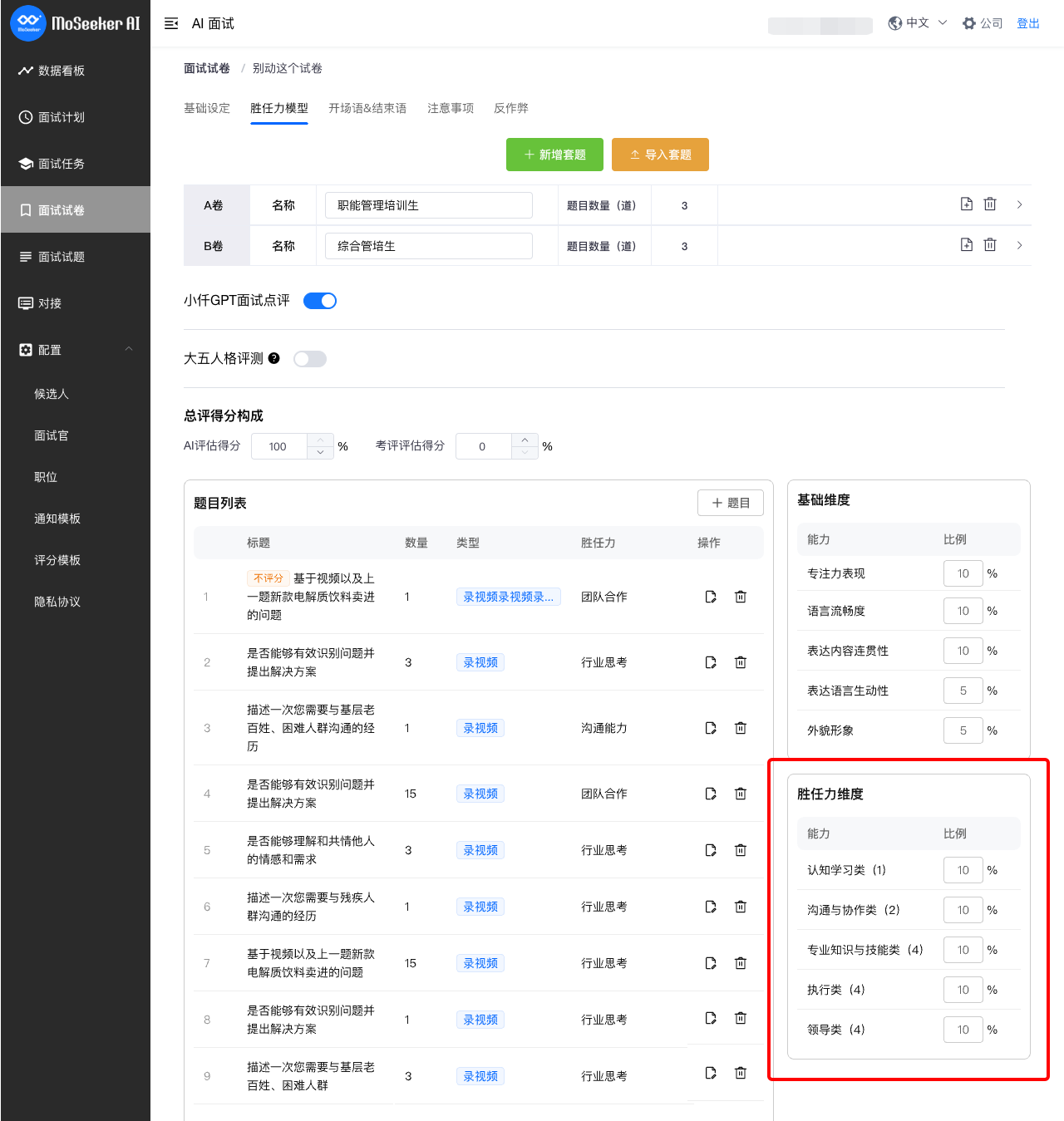The image size is (1064, 1121).
Task: Increase 考评评估得分 with up arrow
Action: (525, 440)
